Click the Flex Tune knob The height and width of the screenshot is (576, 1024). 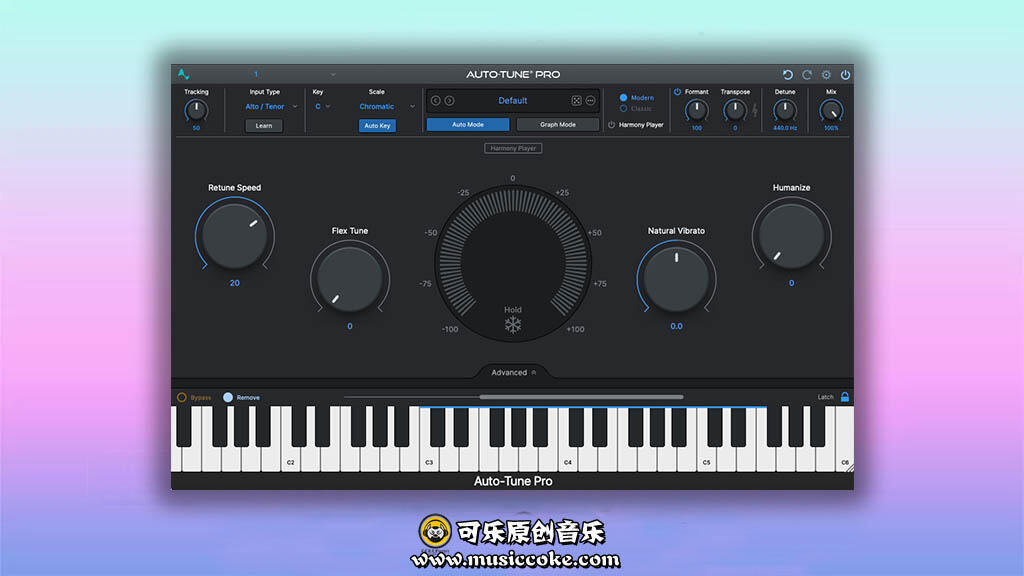[349, 279]
